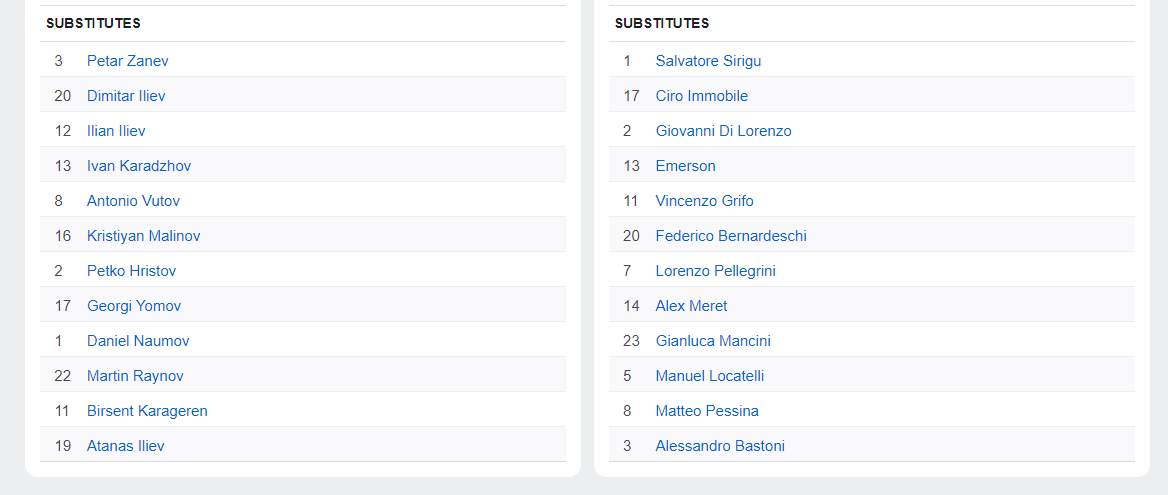View Kristiyan Malinov's player page
This screenshot has width=1168, height=495.
point(143,236)
